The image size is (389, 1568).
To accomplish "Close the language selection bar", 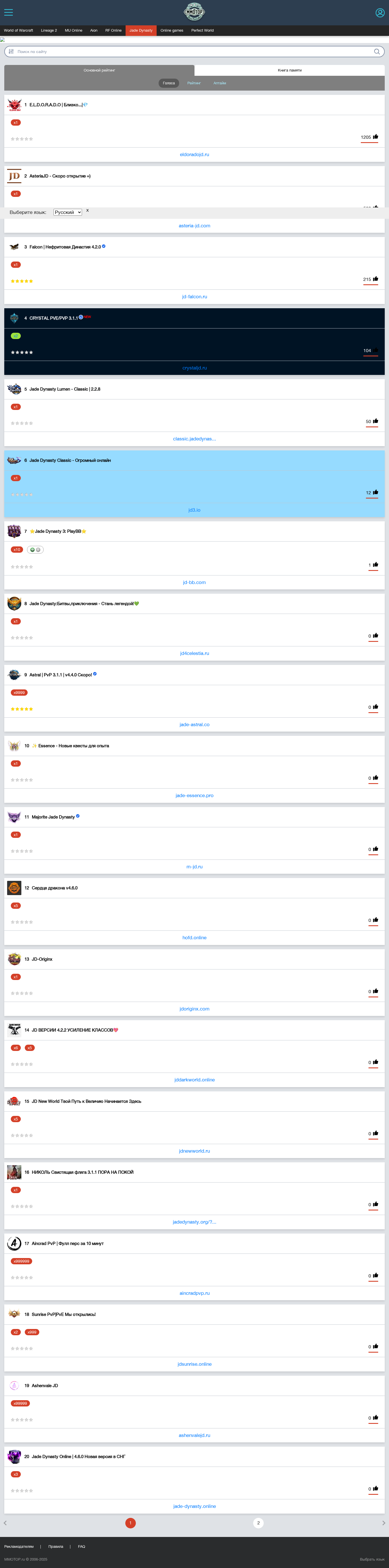I will 87,211.
